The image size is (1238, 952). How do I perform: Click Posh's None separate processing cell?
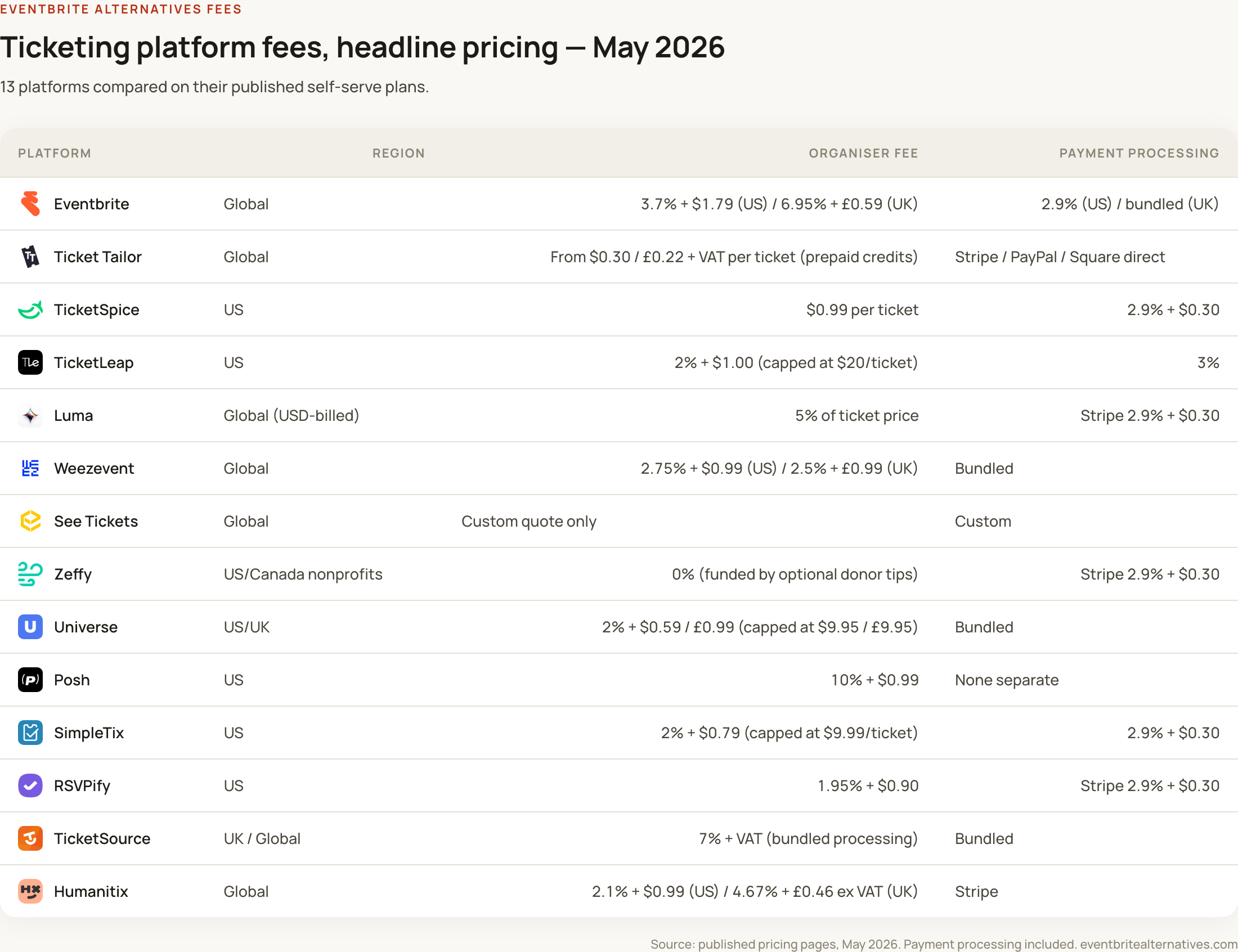tap(1006, 680)
